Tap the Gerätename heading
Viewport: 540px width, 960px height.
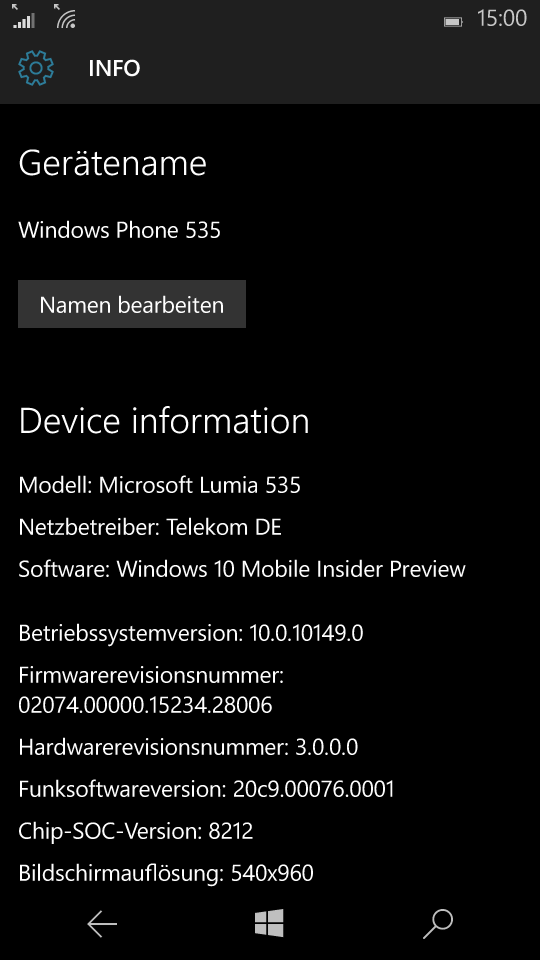tap(113, 163)
